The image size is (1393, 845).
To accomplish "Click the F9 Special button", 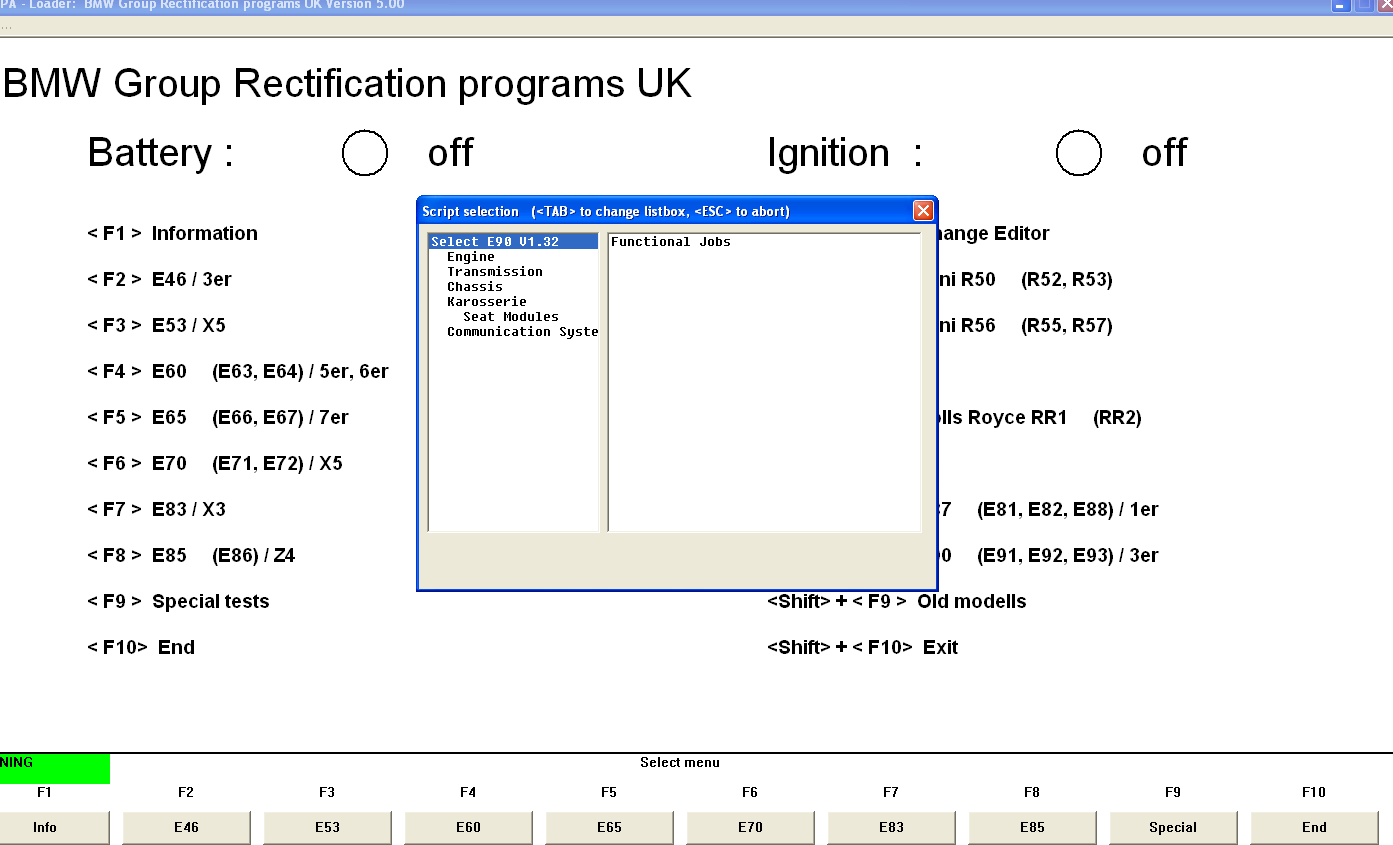I will 1173,827.
